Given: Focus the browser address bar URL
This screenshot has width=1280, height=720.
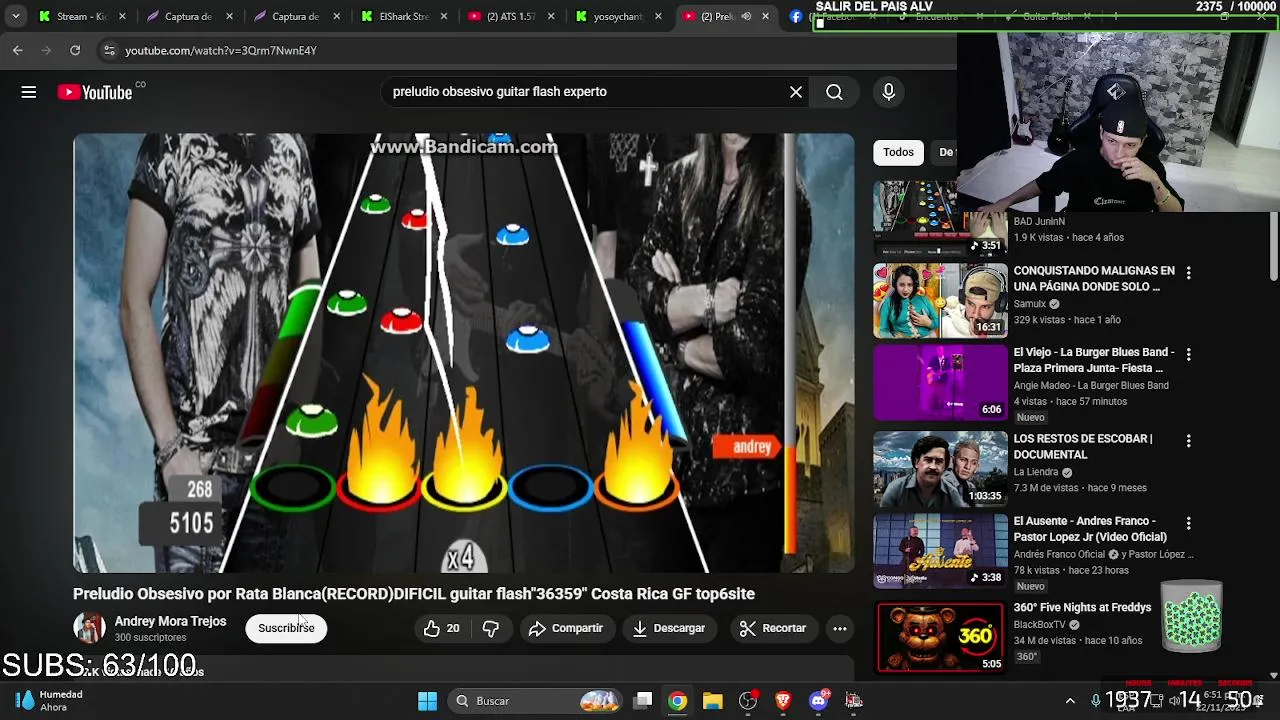Looking at the screenshot, I should tap(221, 50).
